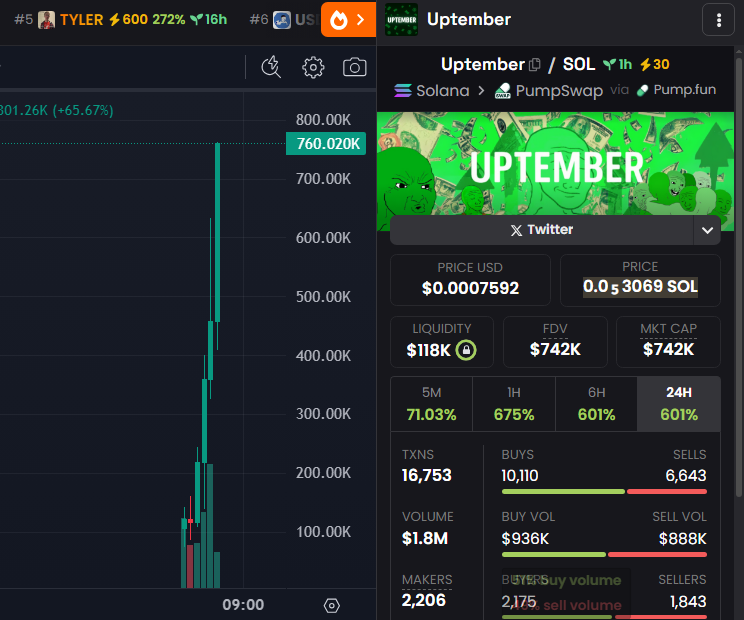Open chart settings gear icon

point(313,67)
